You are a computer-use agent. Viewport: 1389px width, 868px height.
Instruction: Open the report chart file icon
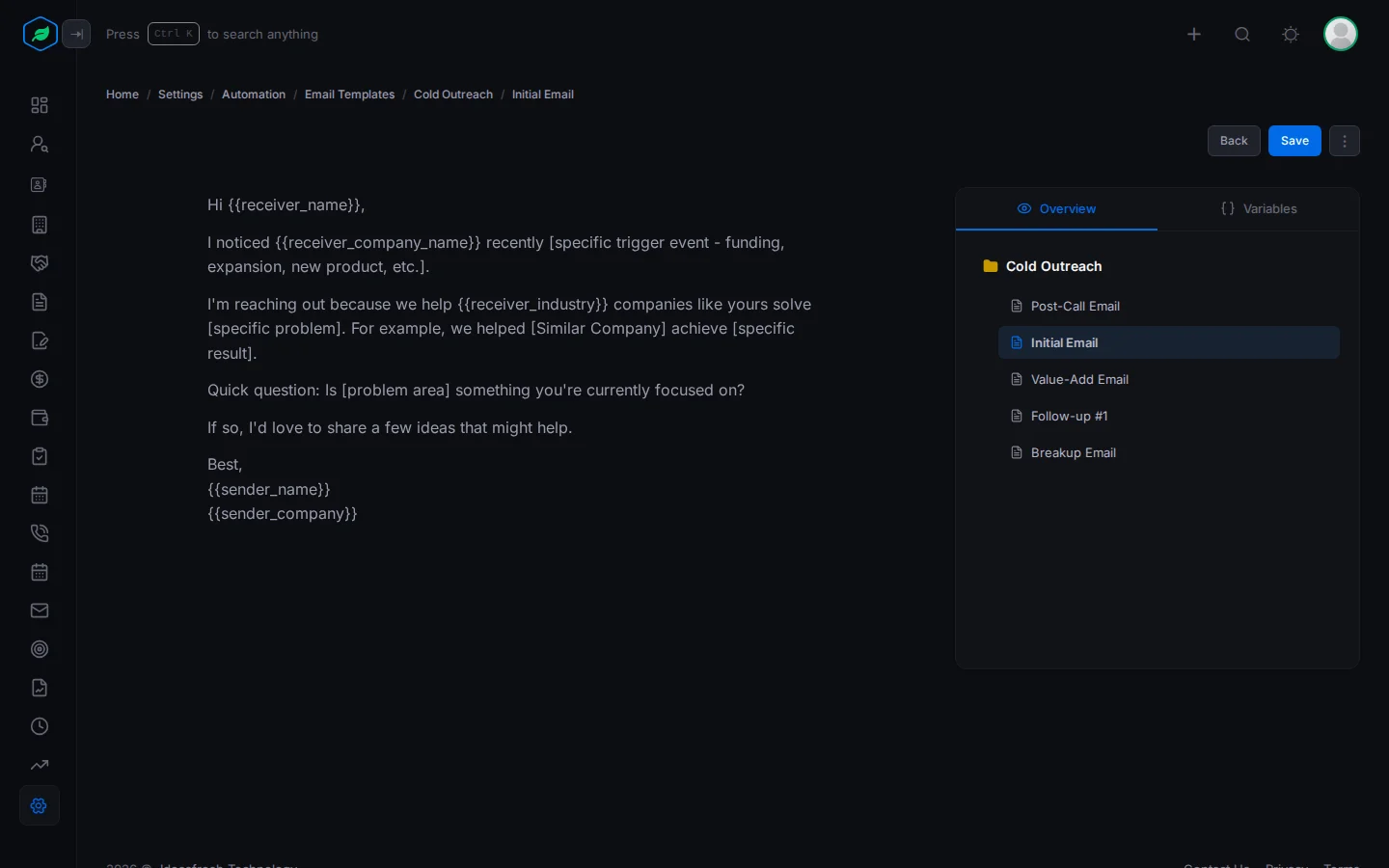(40, 688)
